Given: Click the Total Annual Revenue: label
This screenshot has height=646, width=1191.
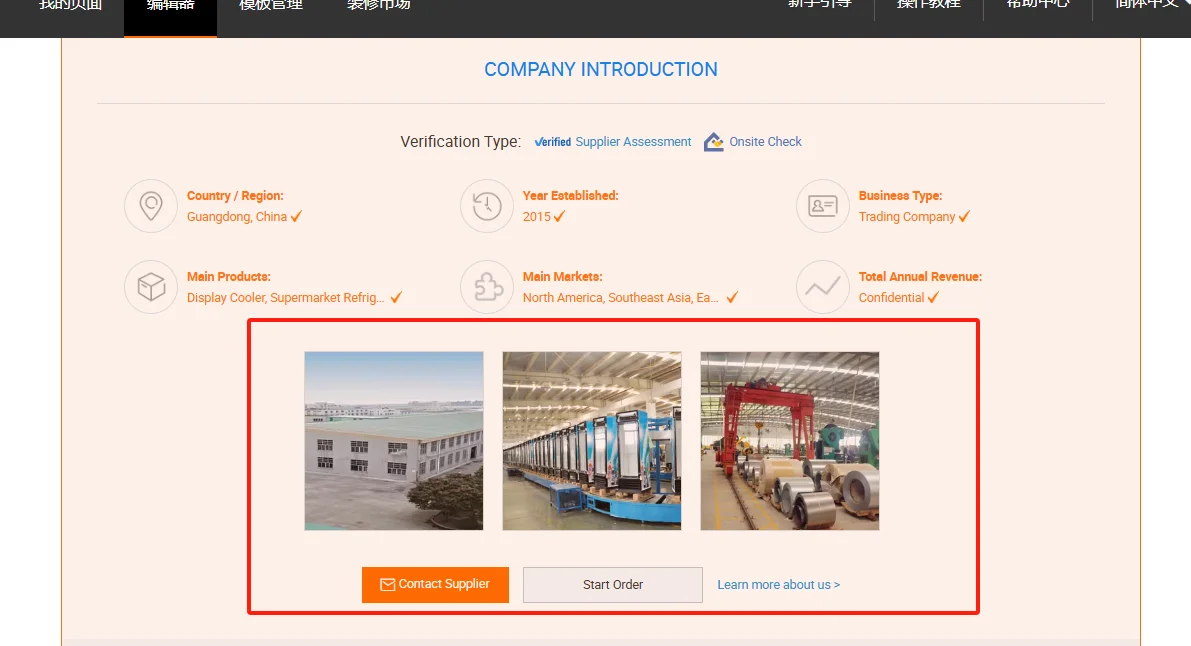Looking at the screenshot, I should pos(920,277).
